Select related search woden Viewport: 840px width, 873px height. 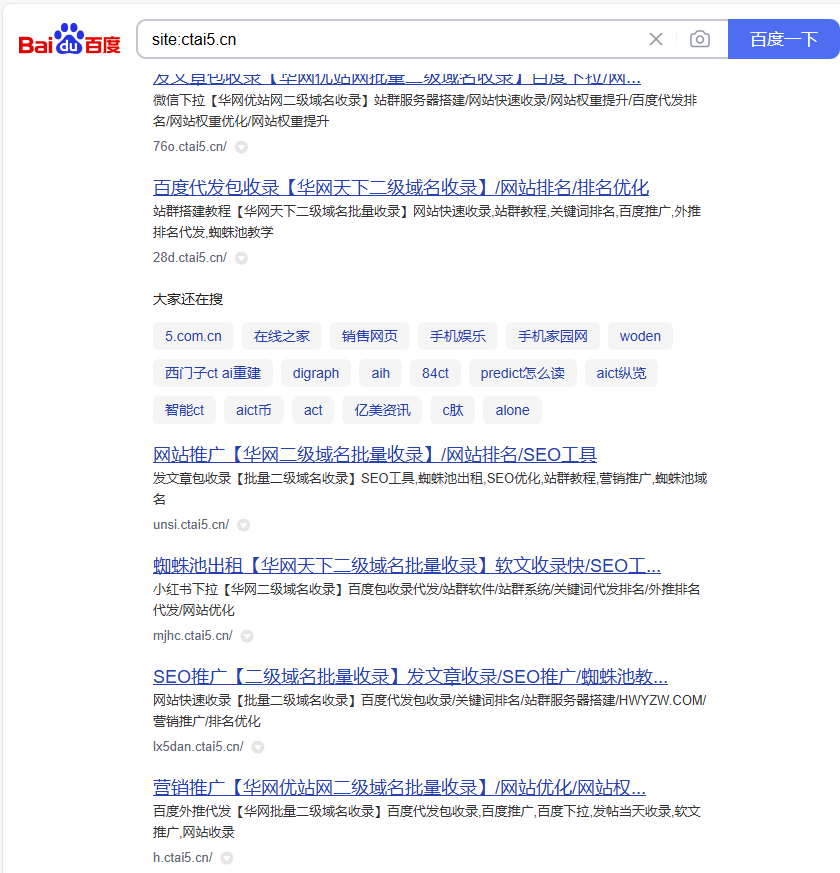coord(640,336)
